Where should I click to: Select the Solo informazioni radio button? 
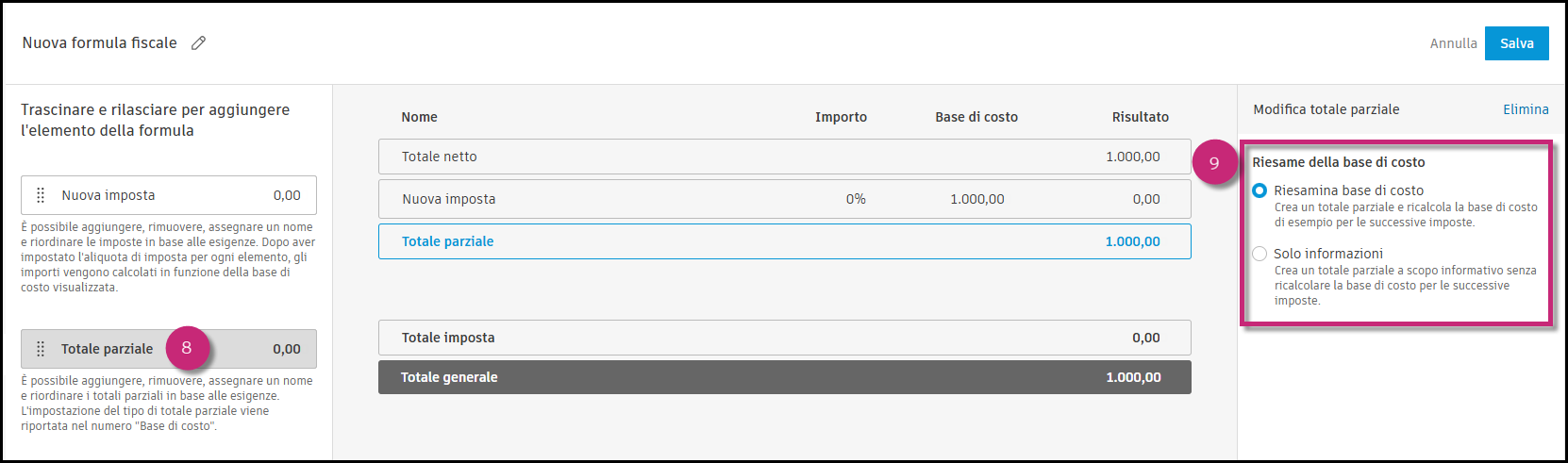coord(1259,254)
